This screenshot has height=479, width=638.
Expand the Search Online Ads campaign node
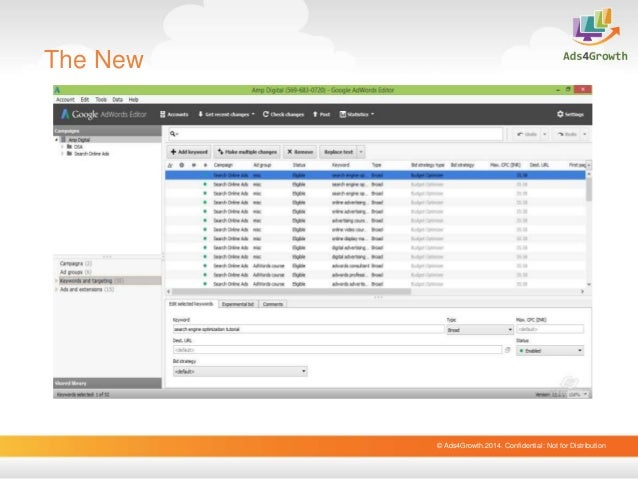click(x=62, y=153)
